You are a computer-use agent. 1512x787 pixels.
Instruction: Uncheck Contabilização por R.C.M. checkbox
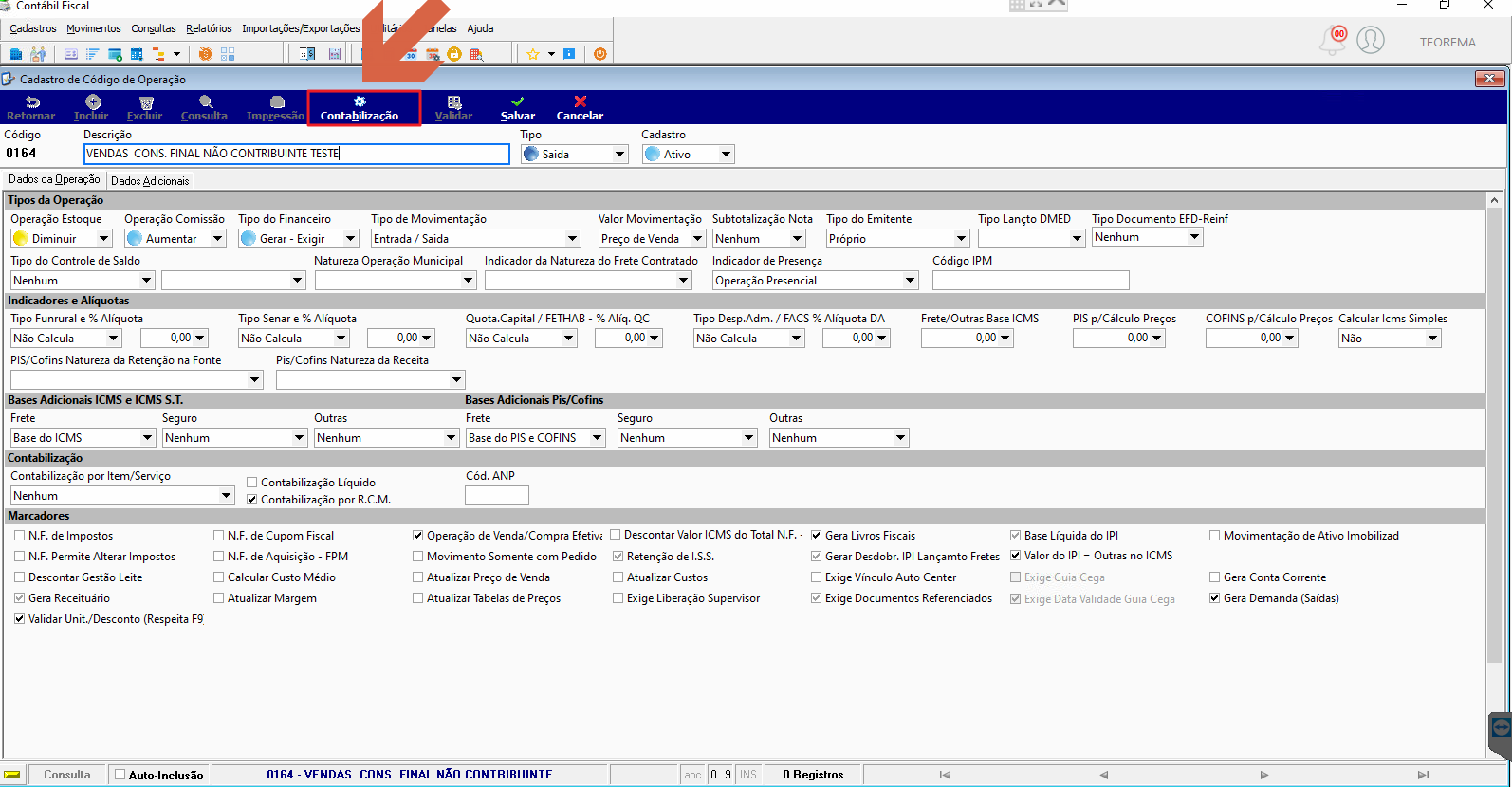(x=252, y=500)
